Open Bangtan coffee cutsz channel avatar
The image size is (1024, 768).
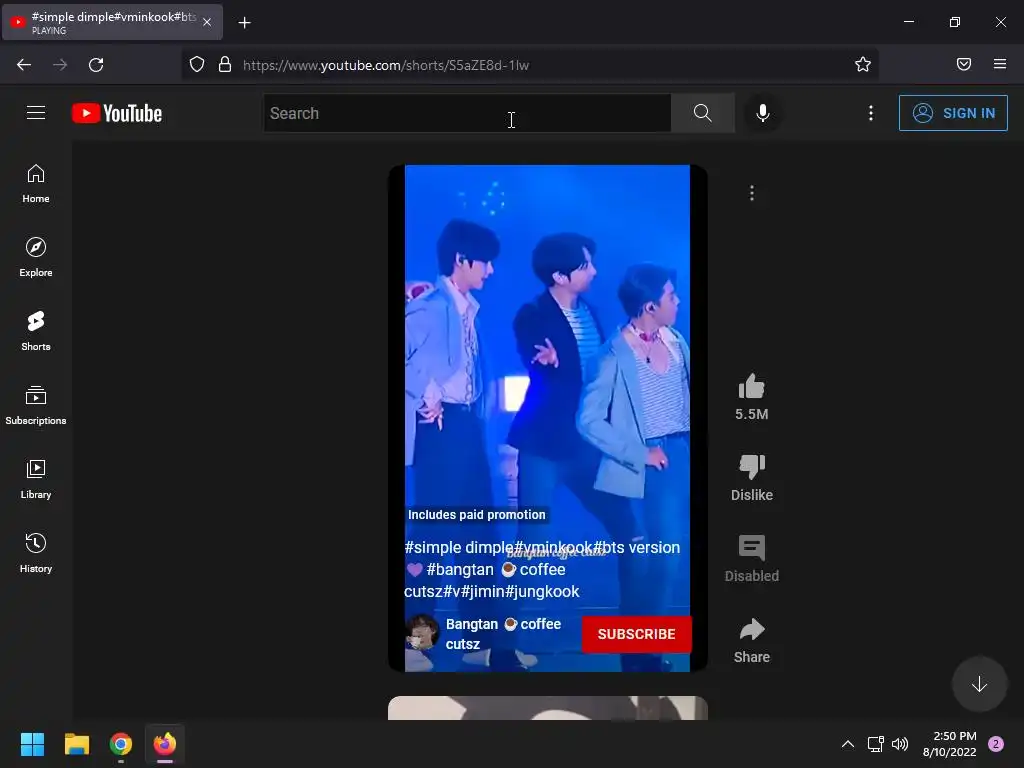click(422, 632)
